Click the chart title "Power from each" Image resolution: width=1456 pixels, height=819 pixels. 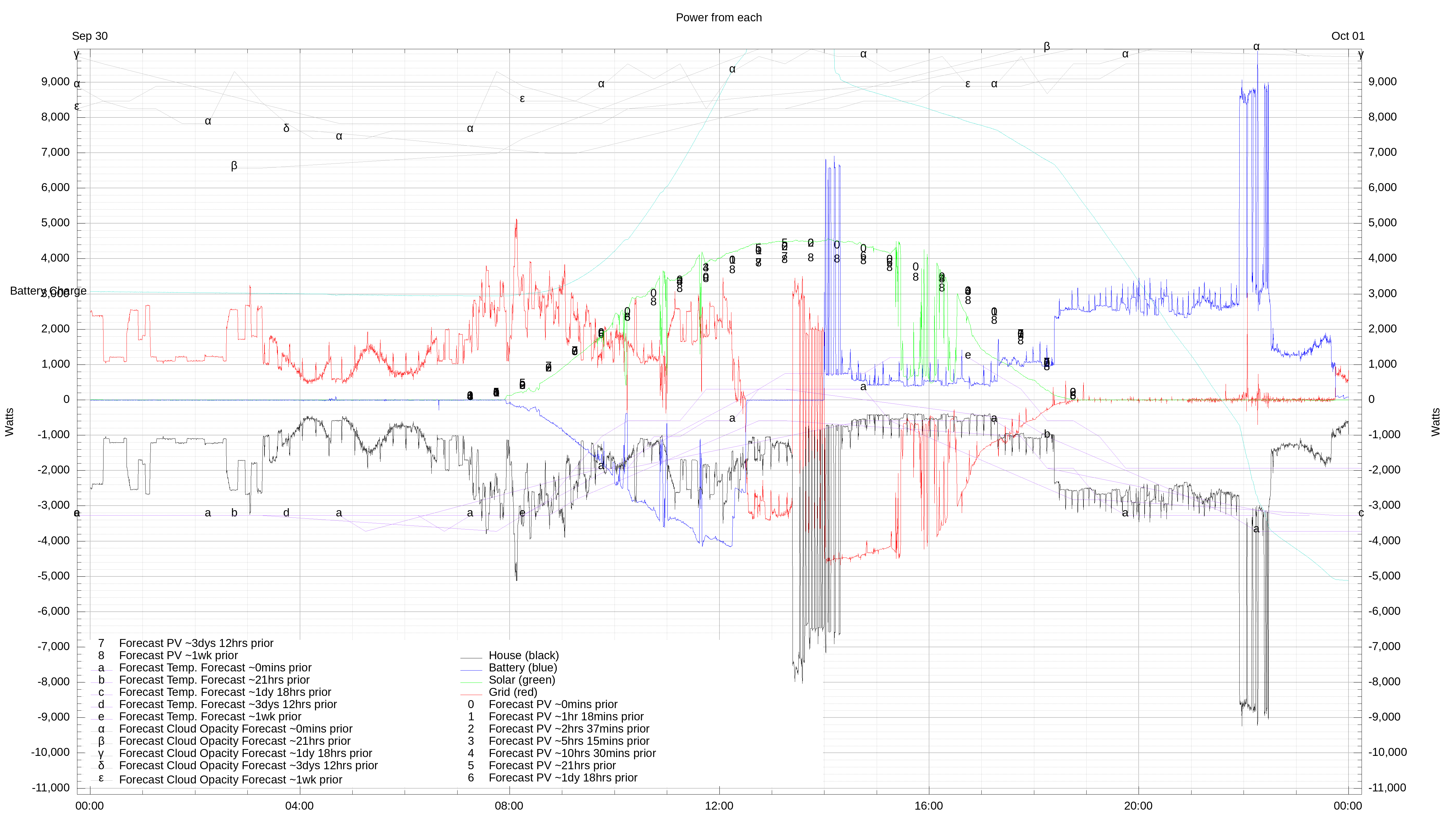pos(718,18)
